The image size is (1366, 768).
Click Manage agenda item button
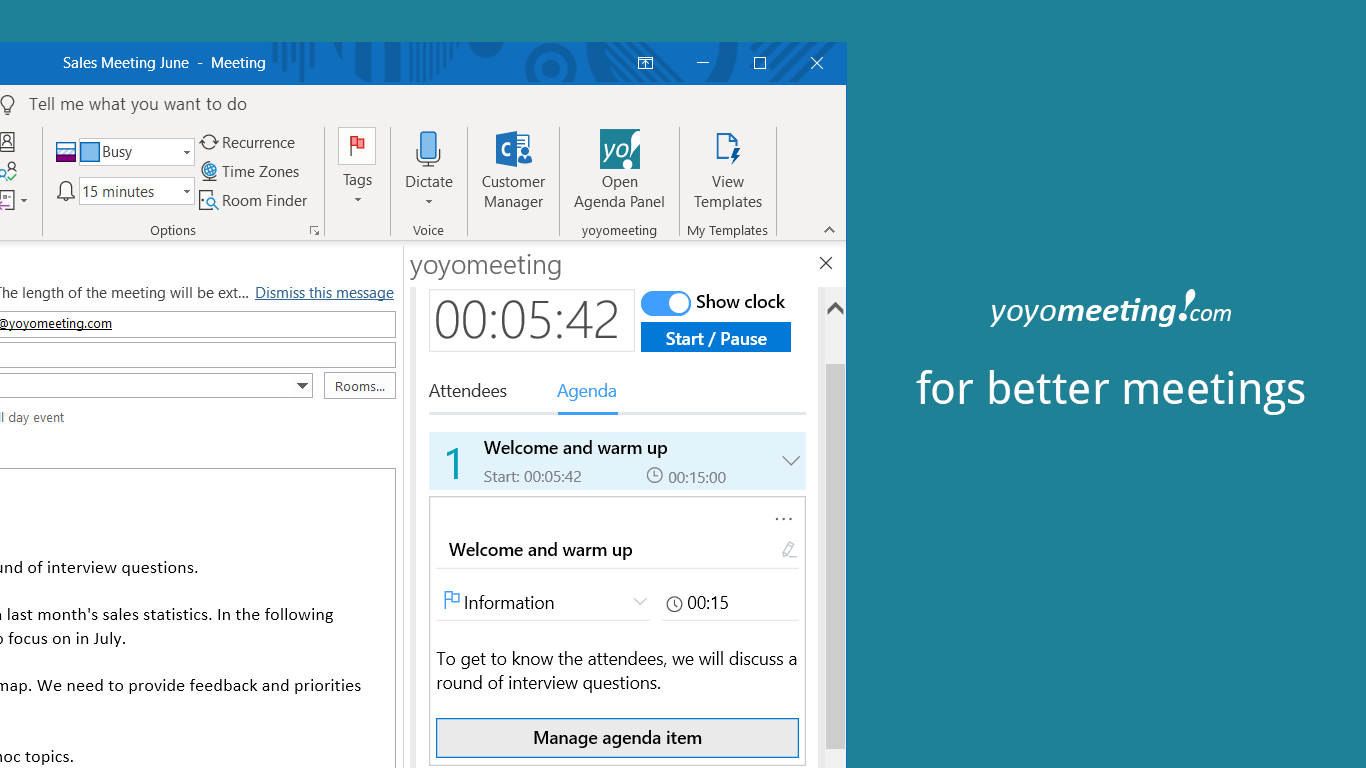point(617,738)
